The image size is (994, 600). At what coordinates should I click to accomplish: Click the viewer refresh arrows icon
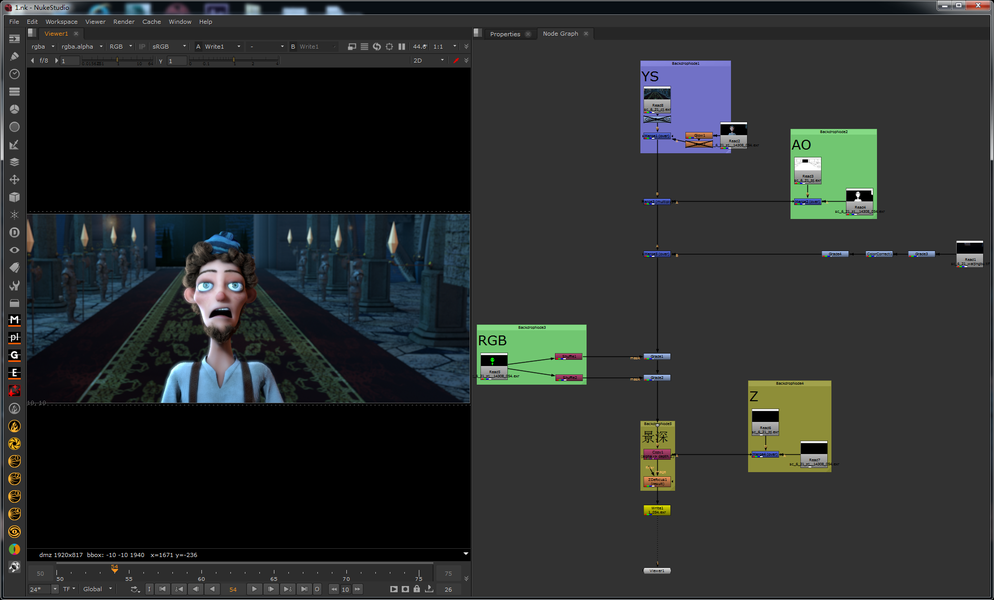(377, 46)
